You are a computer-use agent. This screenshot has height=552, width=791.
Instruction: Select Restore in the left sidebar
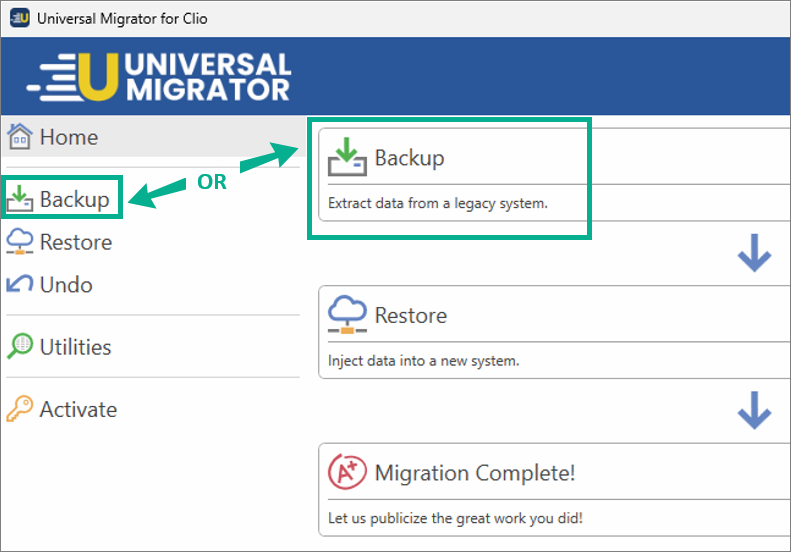point(76,242)
